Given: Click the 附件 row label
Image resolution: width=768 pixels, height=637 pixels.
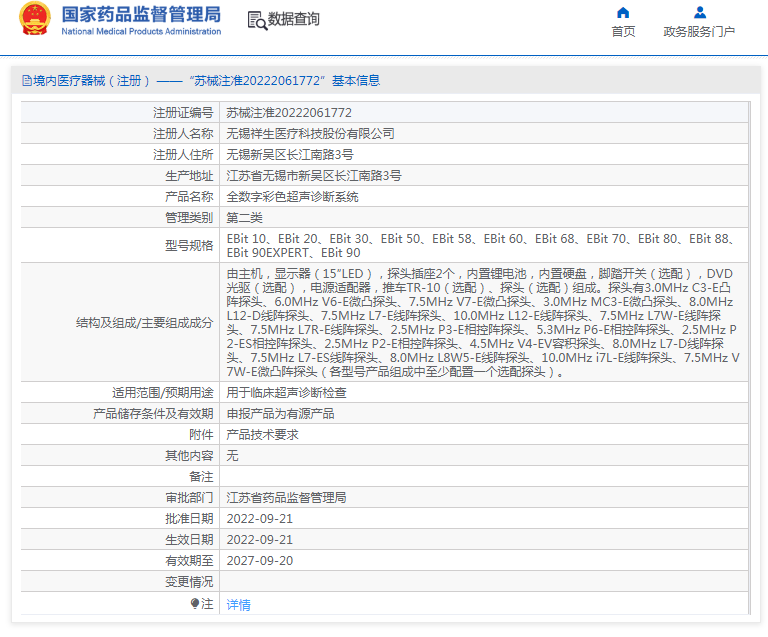Looking at the screenshot, I should [201, 435].
